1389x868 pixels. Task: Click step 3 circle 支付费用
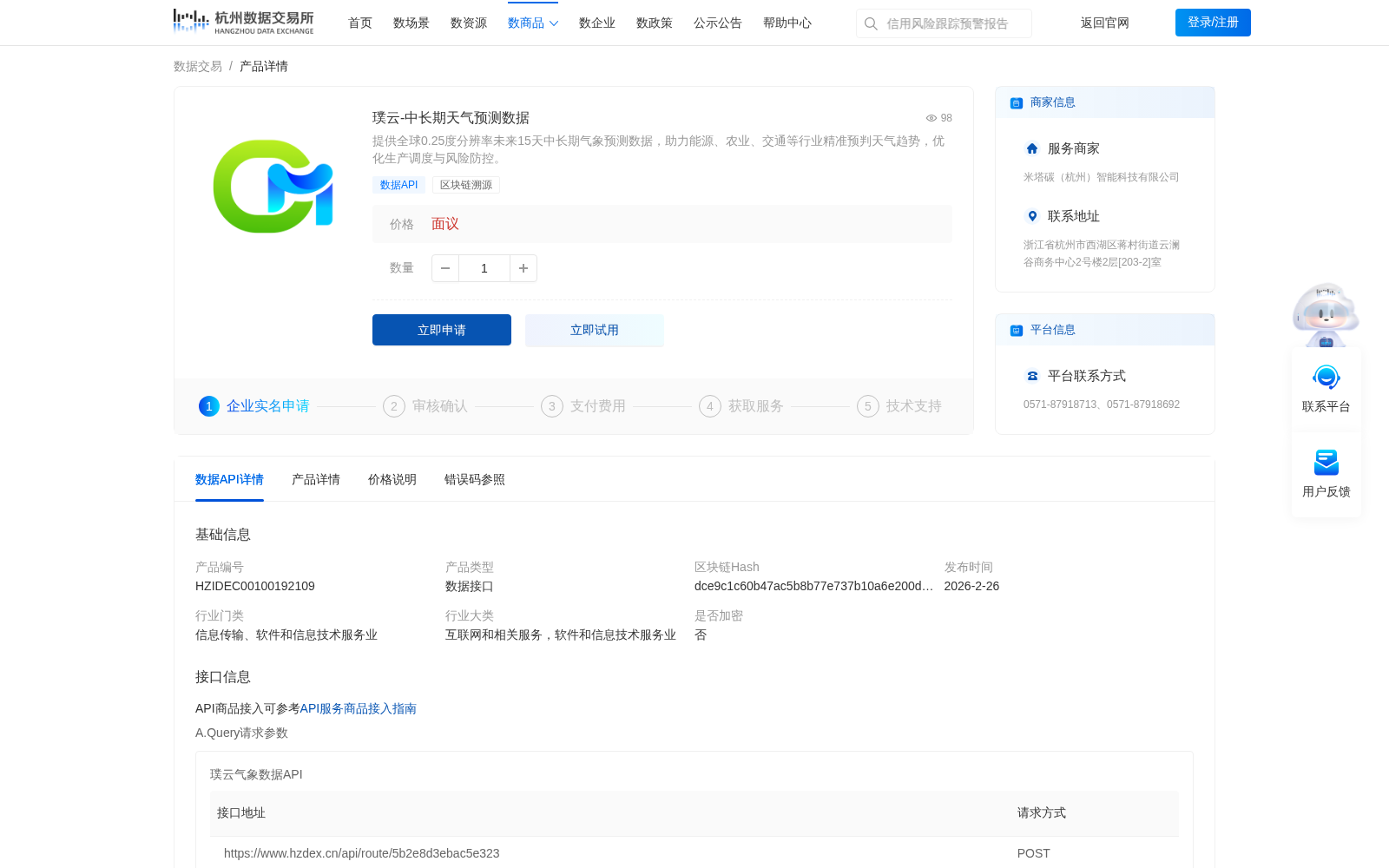pyautogui.click(x=552, y=406)
